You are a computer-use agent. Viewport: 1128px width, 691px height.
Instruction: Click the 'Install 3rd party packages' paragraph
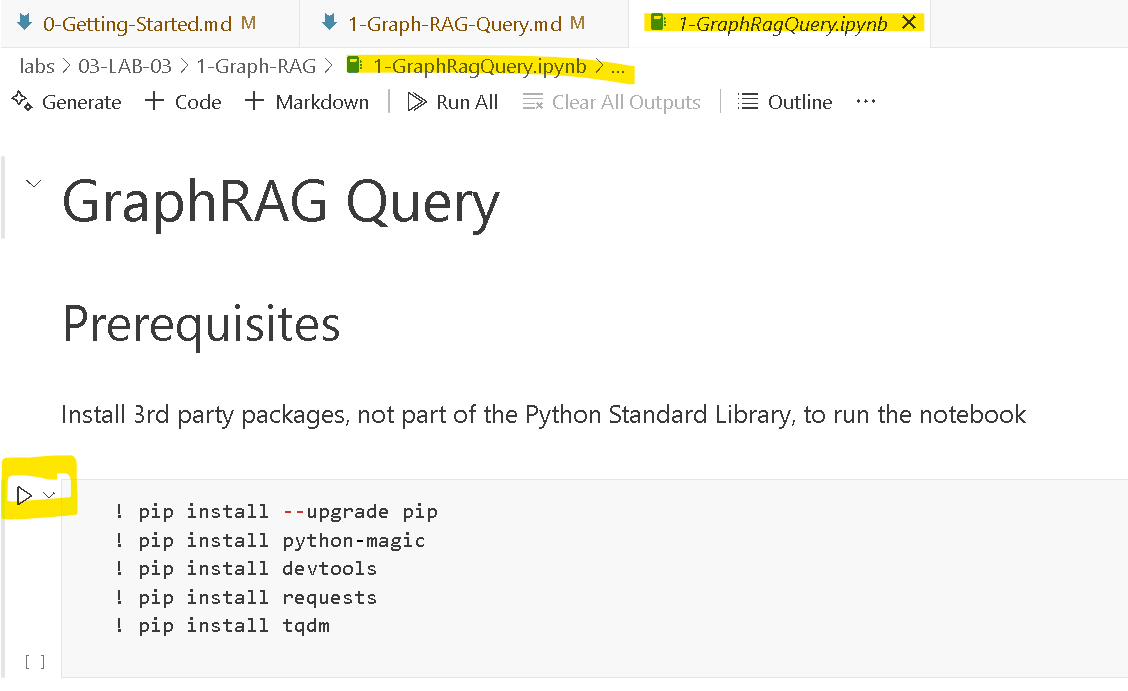click(543, 415)
